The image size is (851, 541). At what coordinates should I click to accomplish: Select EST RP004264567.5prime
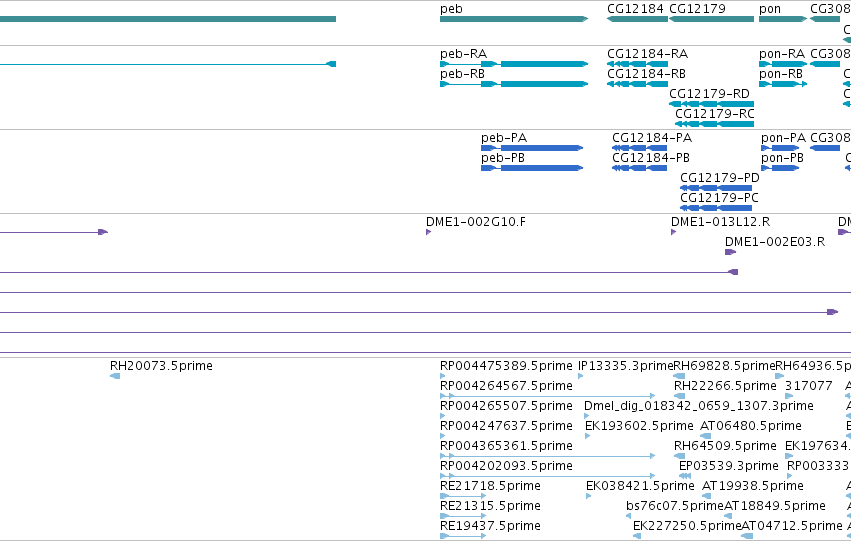pos(548,396)
